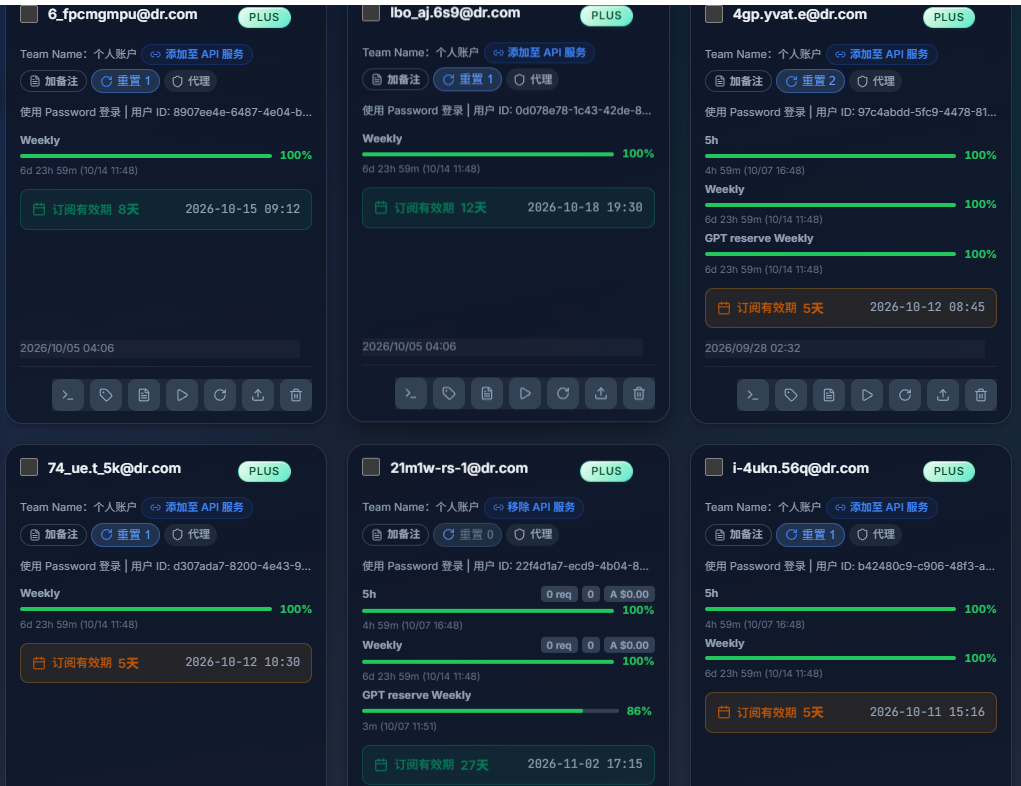The height and width of the screenshot is (786, 1021).
Task: Click refresh icon on 6_fpcmgmpu@dr.com card toolbar
Action: [220, 395]
